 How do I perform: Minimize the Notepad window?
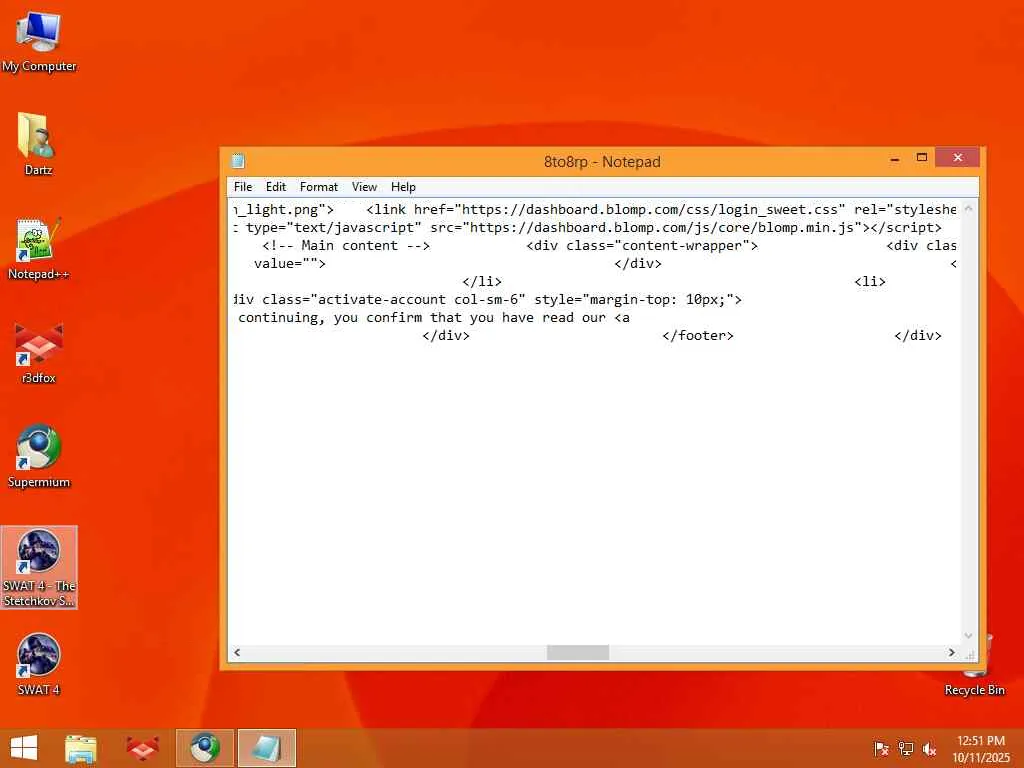pos(895,158)
